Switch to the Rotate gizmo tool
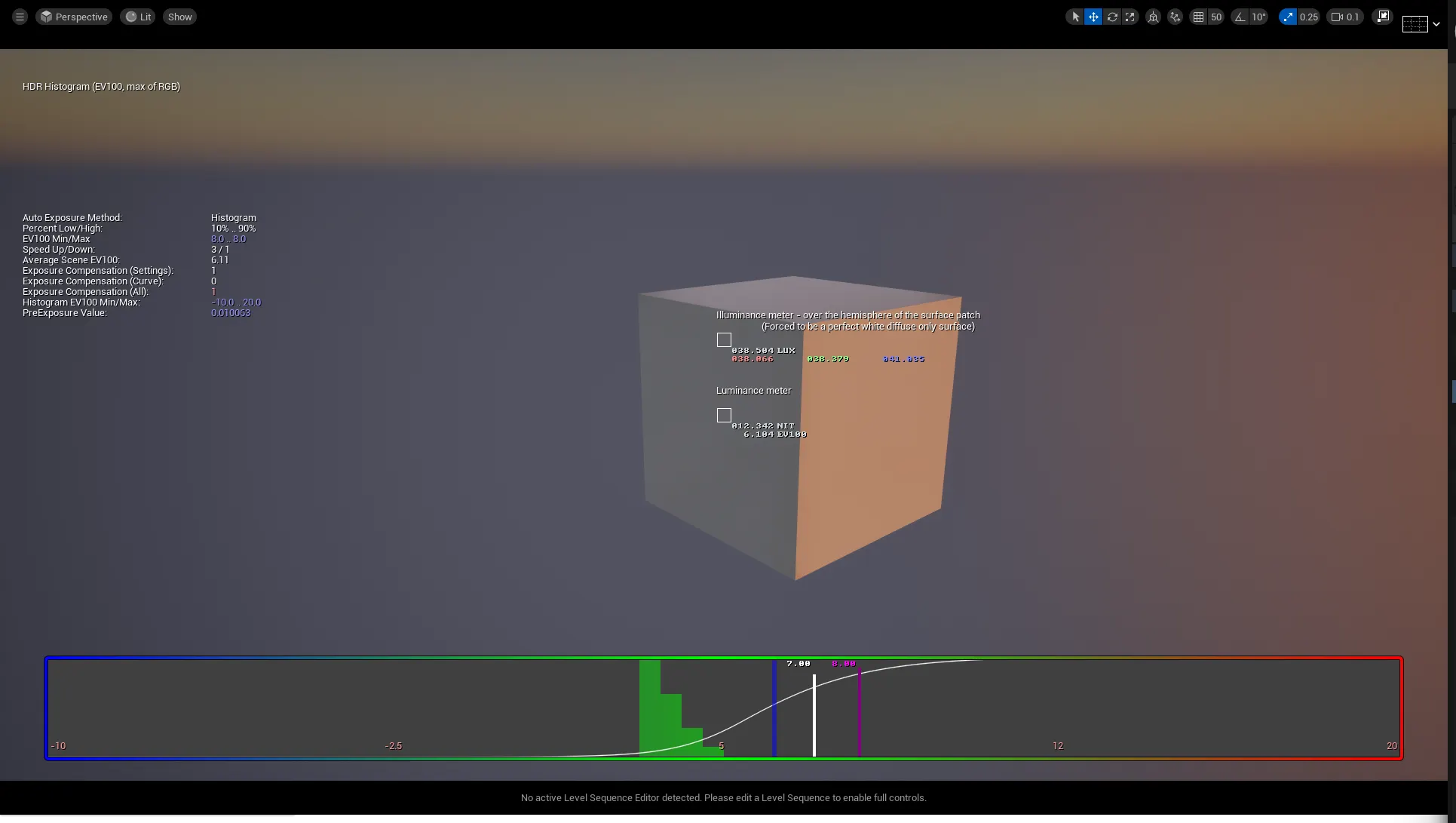The image size is (1456, 823). pyautogui.click(x=1112, y=17)
